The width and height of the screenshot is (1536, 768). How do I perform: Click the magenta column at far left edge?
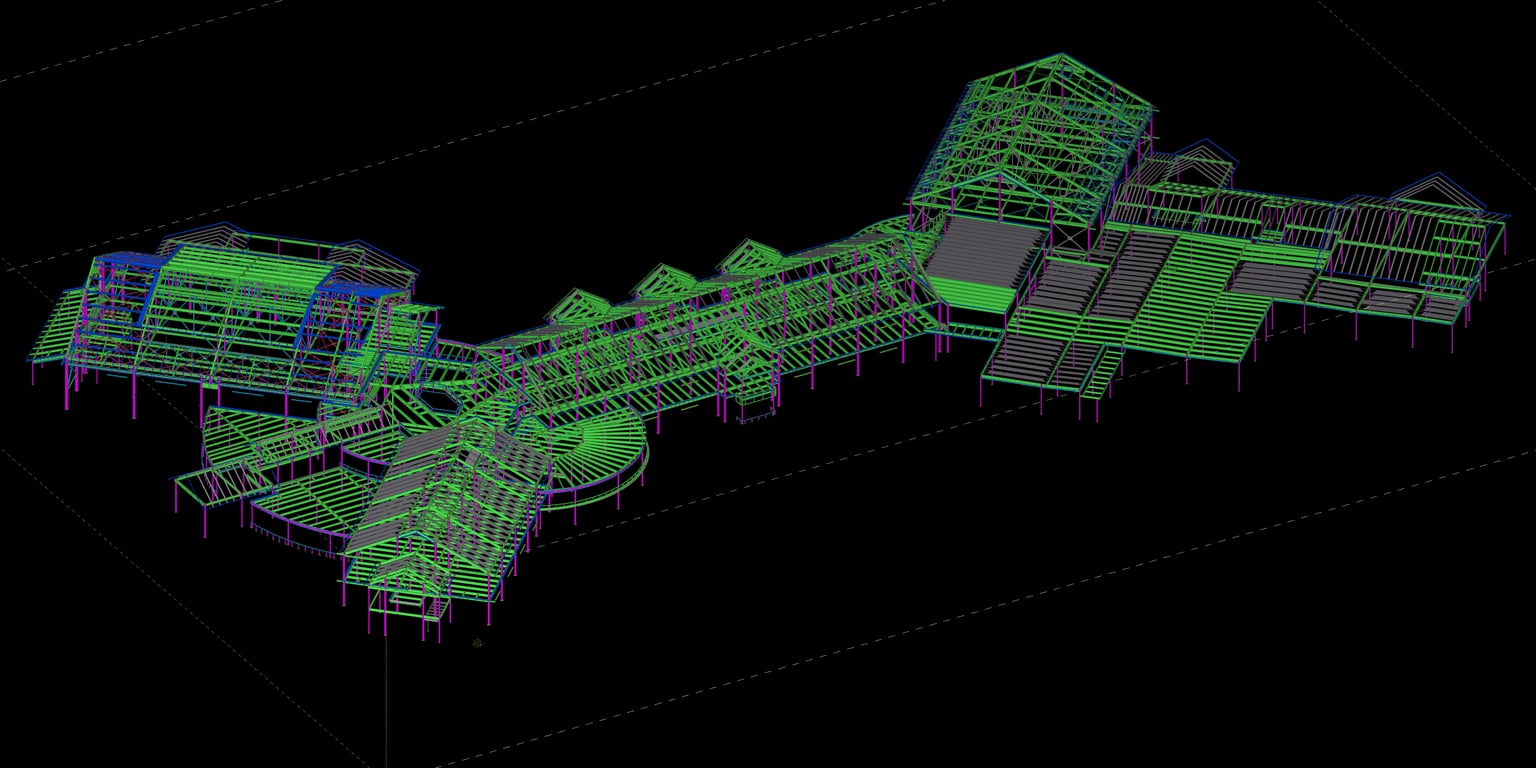tap(35, 372)
